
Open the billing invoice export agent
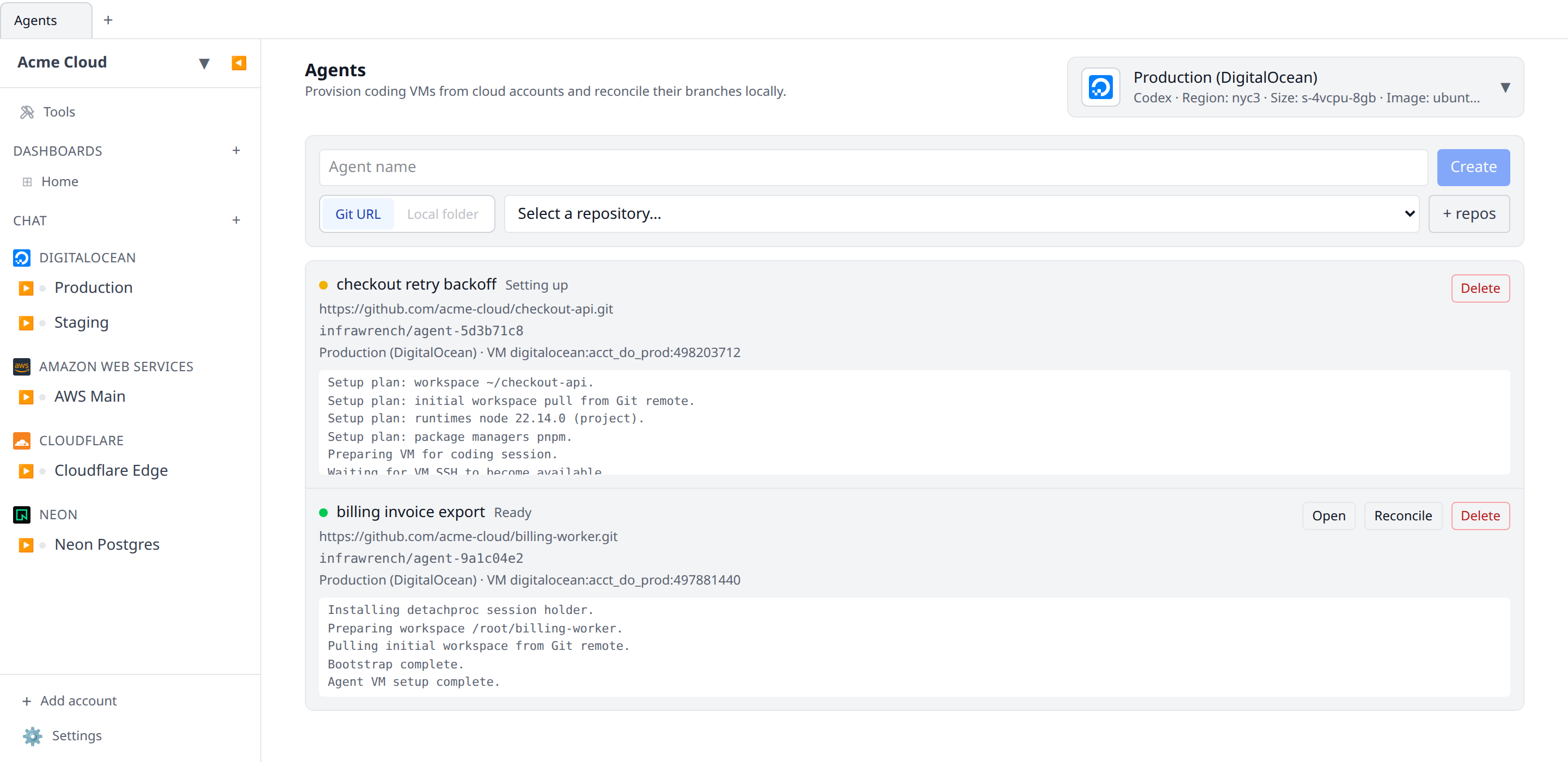(1328, 515)
